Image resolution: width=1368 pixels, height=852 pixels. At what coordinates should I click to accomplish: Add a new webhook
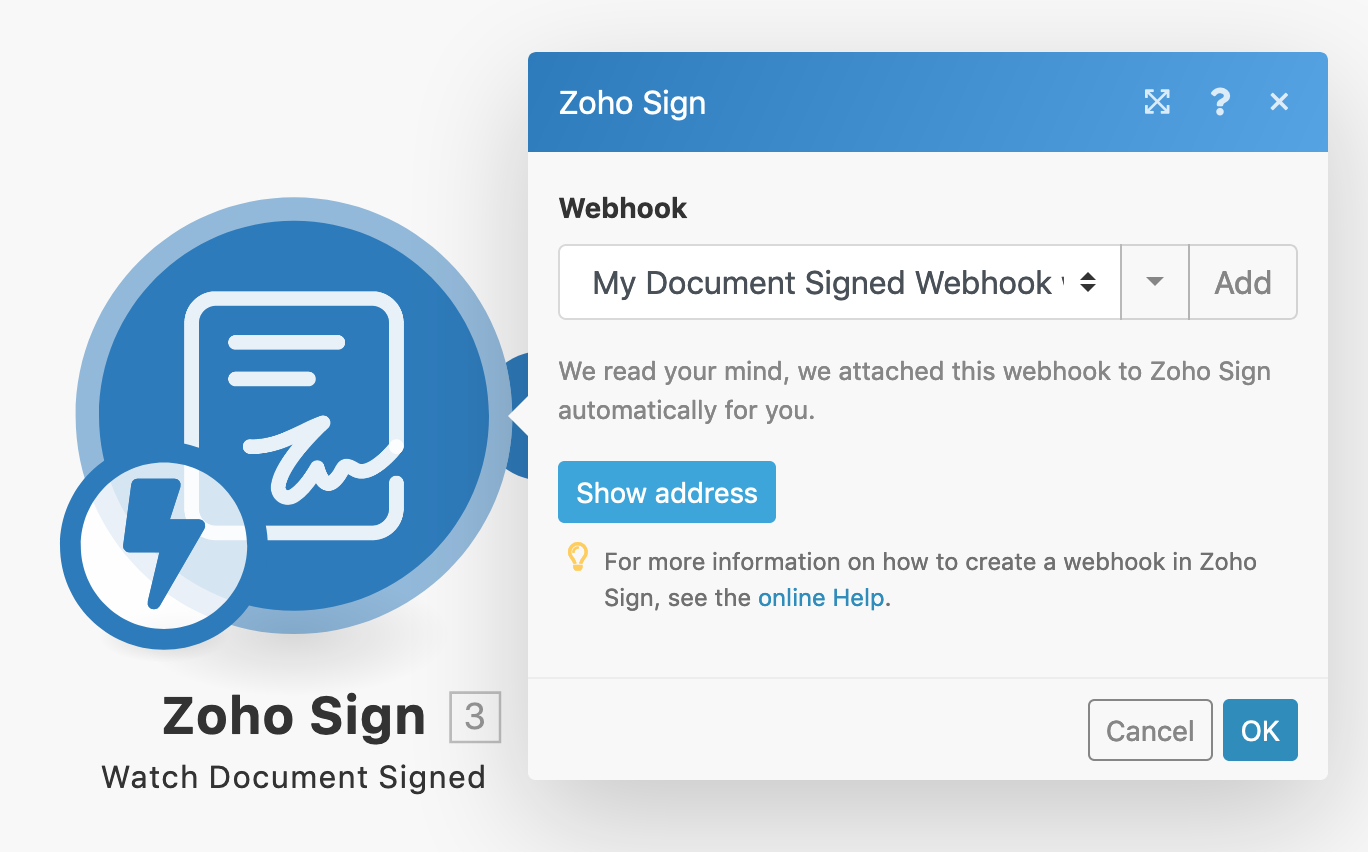pos(1243,282)
